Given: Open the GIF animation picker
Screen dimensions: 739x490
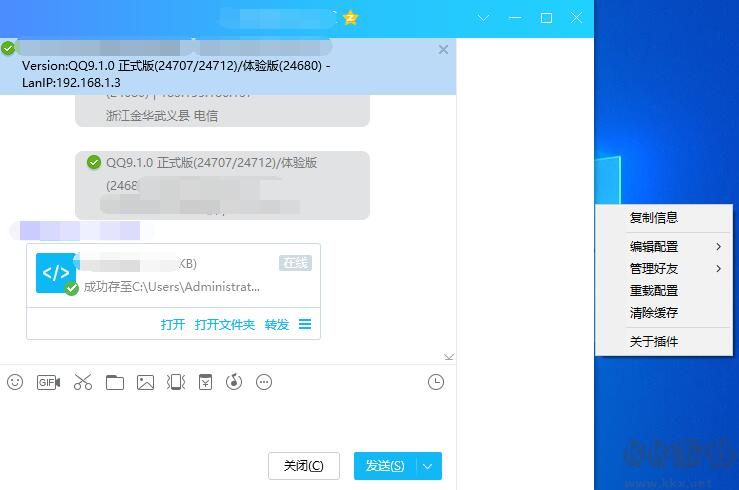Looking at the screenshot, I should [x=48, y=382].
